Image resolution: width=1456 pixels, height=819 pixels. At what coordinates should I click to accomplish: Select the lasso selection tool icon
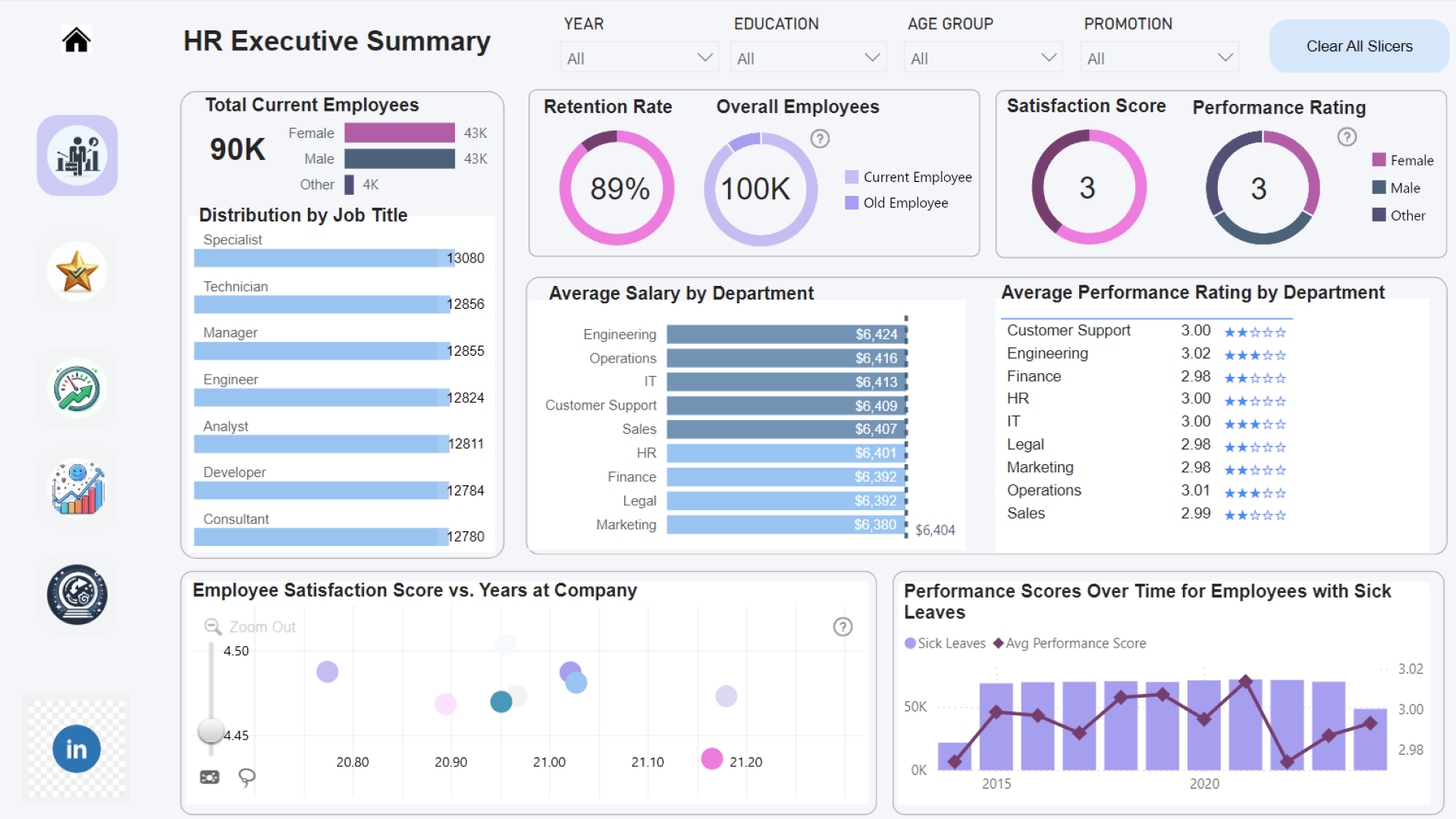pyautogui.click(x=247, y=777)
